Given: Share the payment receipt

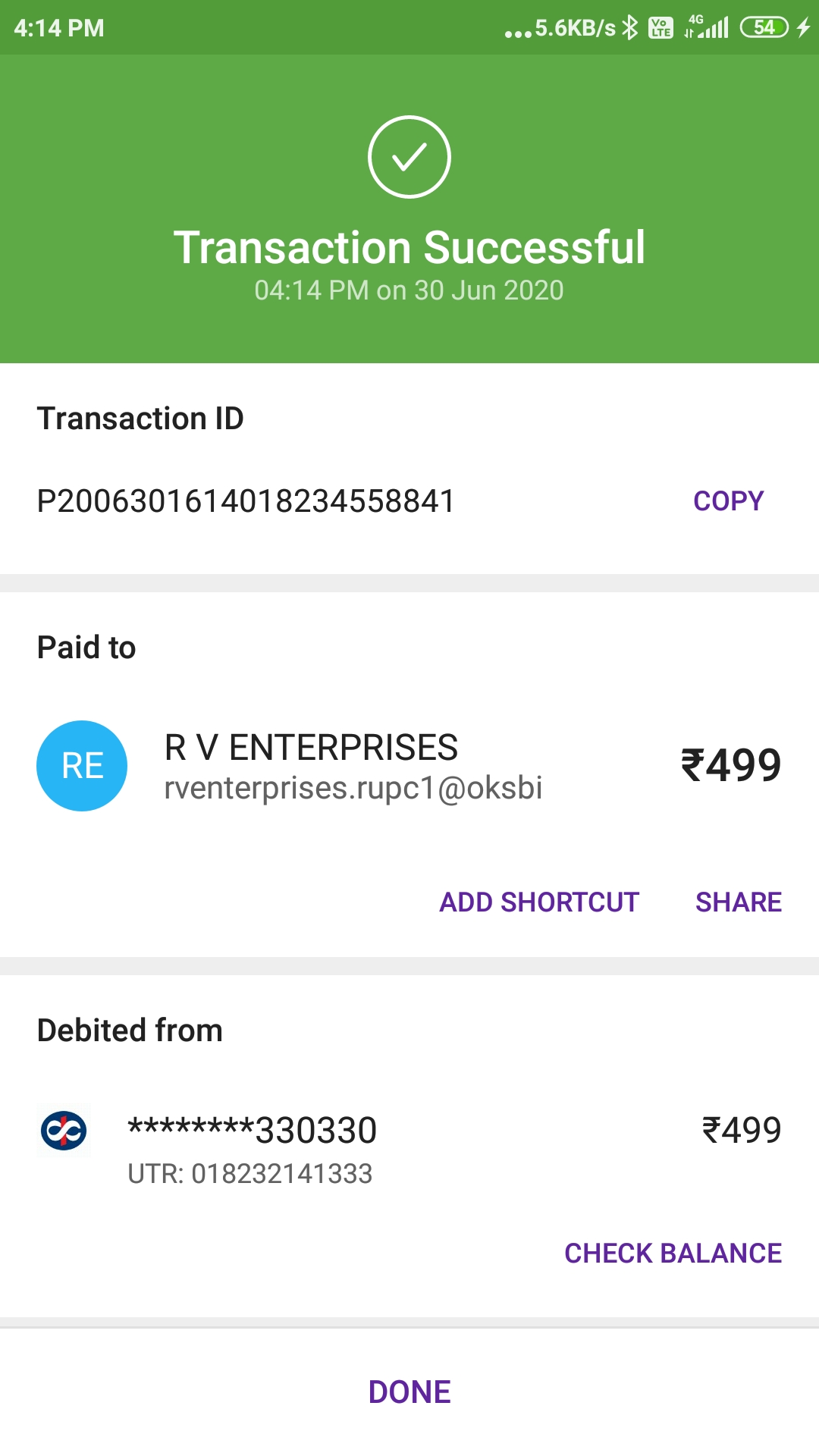Looking at the screenshot, I should coord(738,902).
